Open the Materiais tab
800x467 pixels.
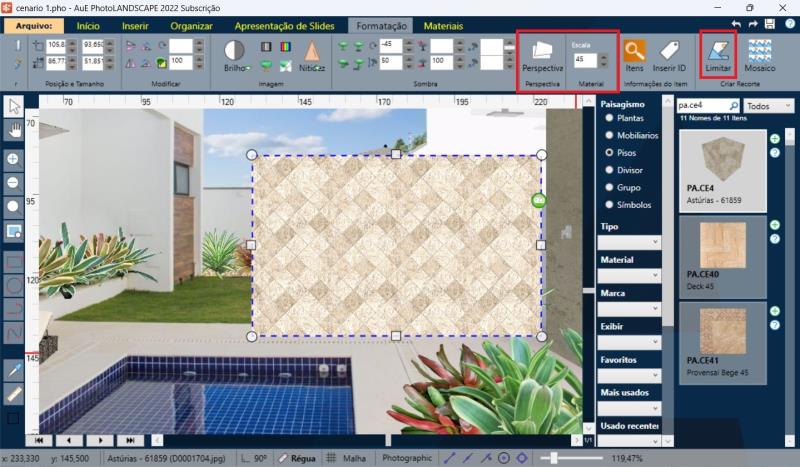point(443,26)
